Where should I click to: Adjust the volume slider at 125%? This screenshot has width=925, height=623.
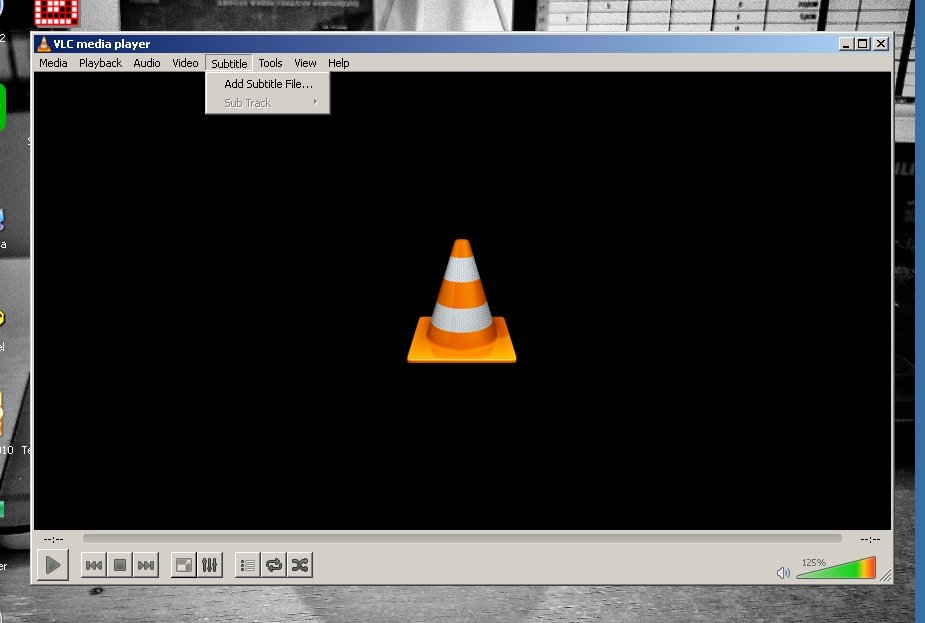[x=836, y=568]
